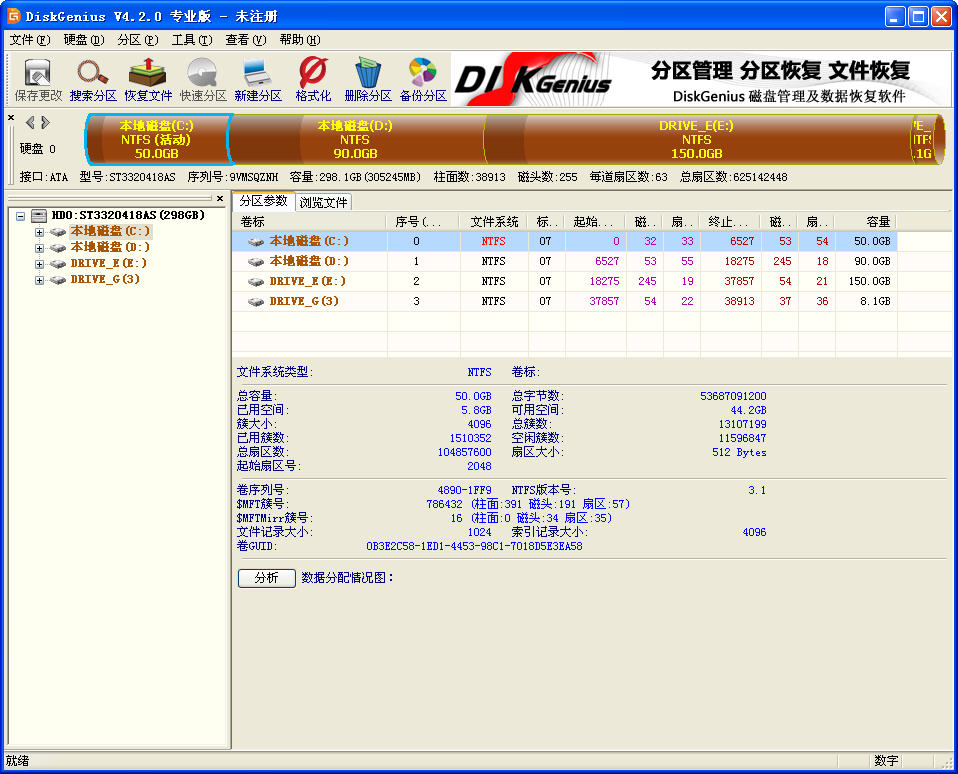Expand the DRIVE_E(E:) tree node
958x774 pixels.
(x=40, y=264)
